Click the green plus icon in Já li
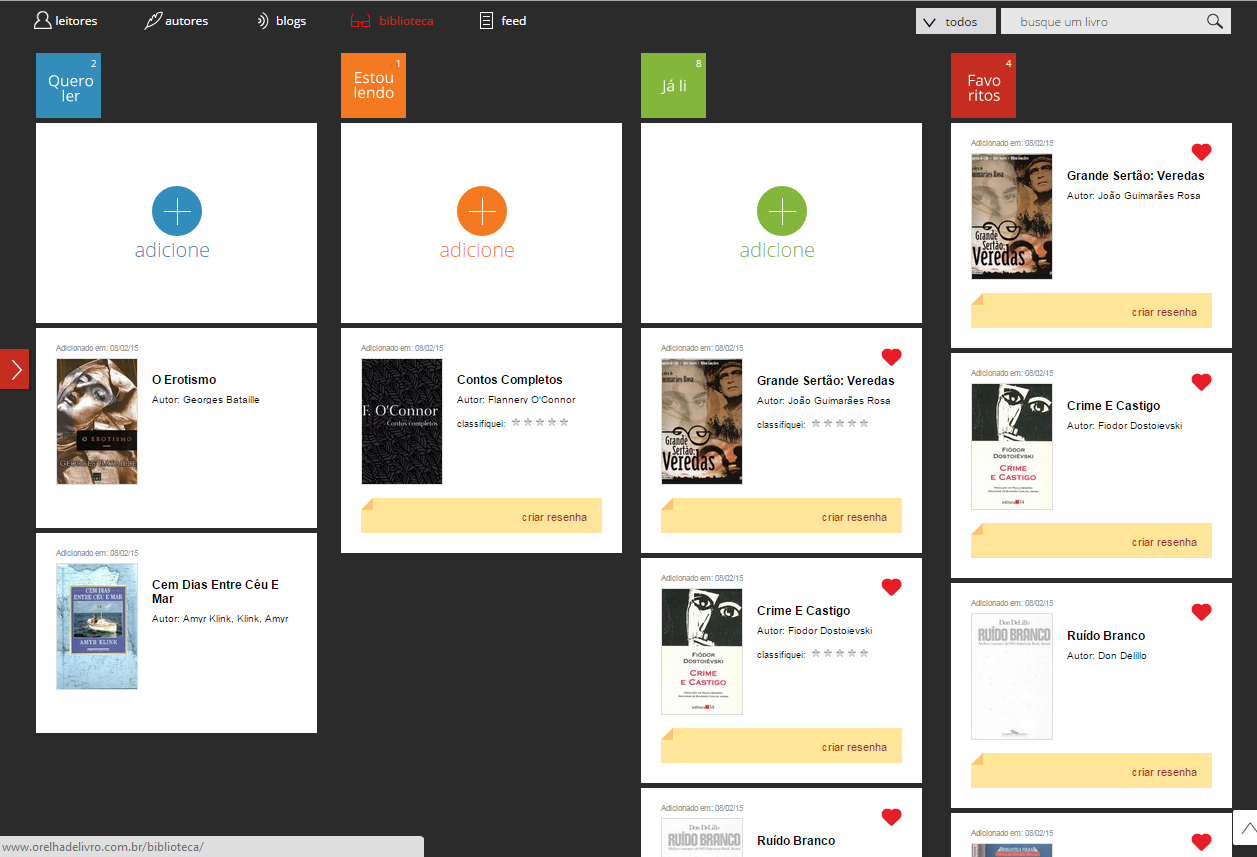Screen dimensions: 1257x857 [x=782, y=211]
